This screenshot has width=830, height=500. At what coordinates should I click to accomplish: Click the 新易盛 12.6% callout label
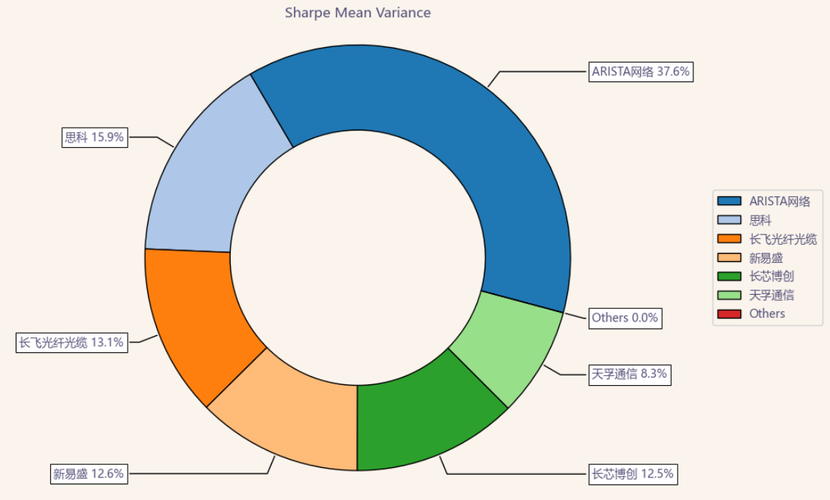(x=89, y=473)
